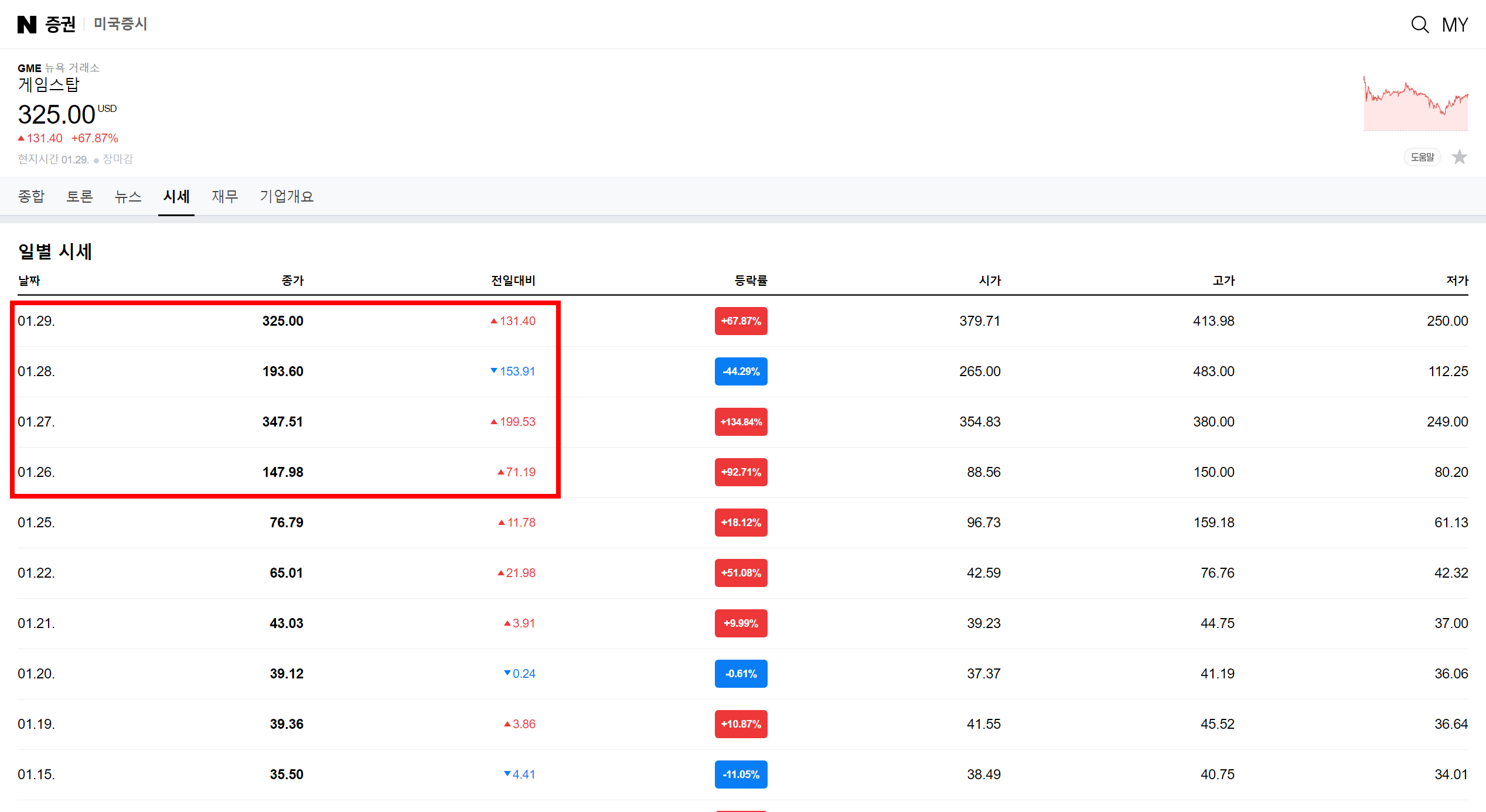Go to 증권 home link
This screenshot has height=812, width=1486.
tap(60, 24)
